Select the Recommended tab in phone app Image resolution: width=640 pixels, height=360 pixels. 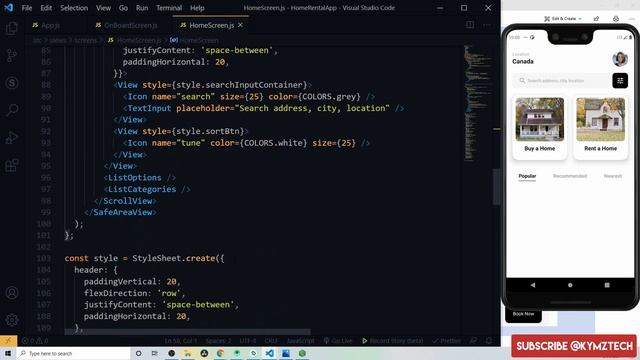pyautogui.click(x=570, y=176)
